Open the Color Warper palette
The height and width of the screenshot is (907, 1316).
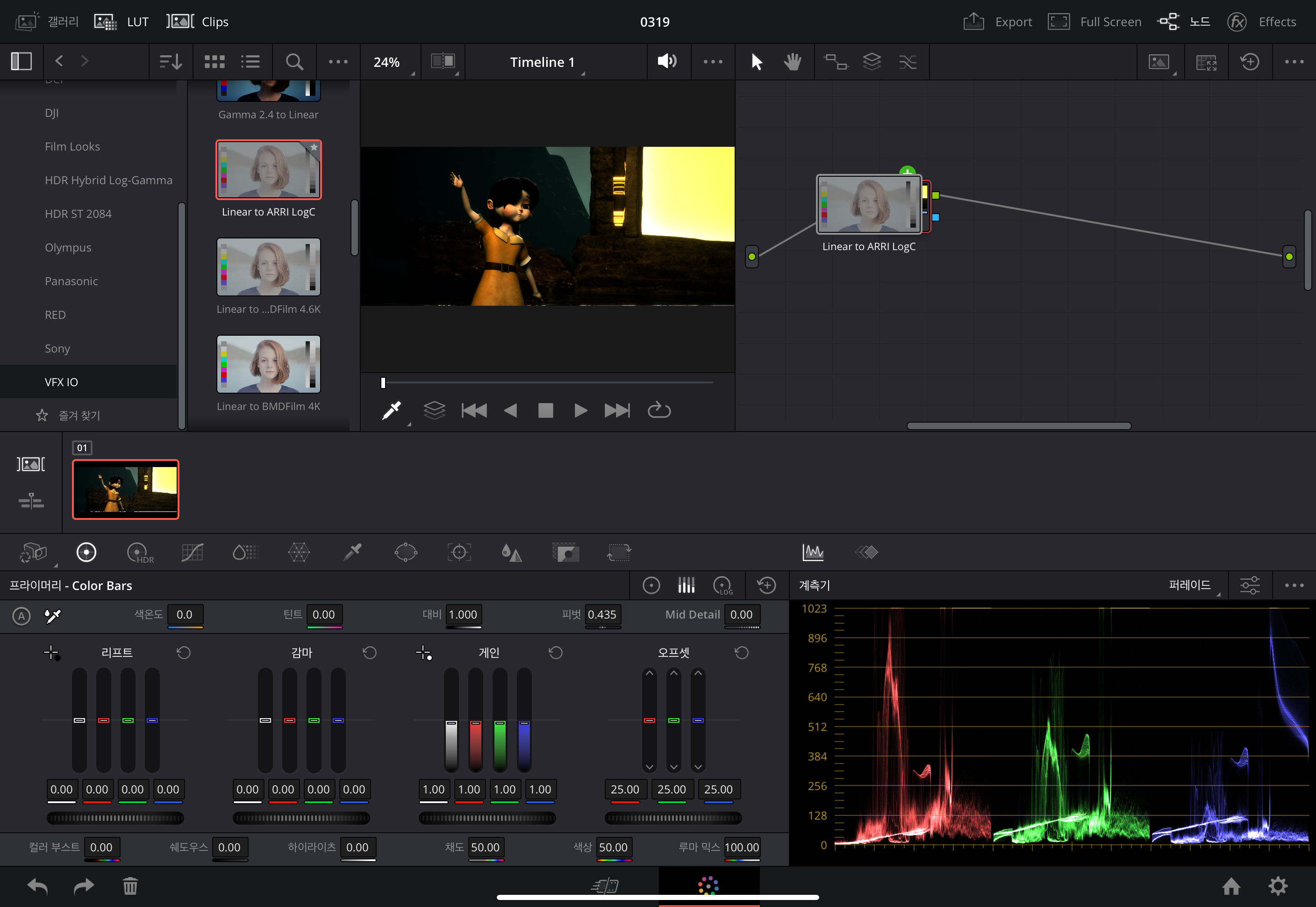(x=299, y=552)
